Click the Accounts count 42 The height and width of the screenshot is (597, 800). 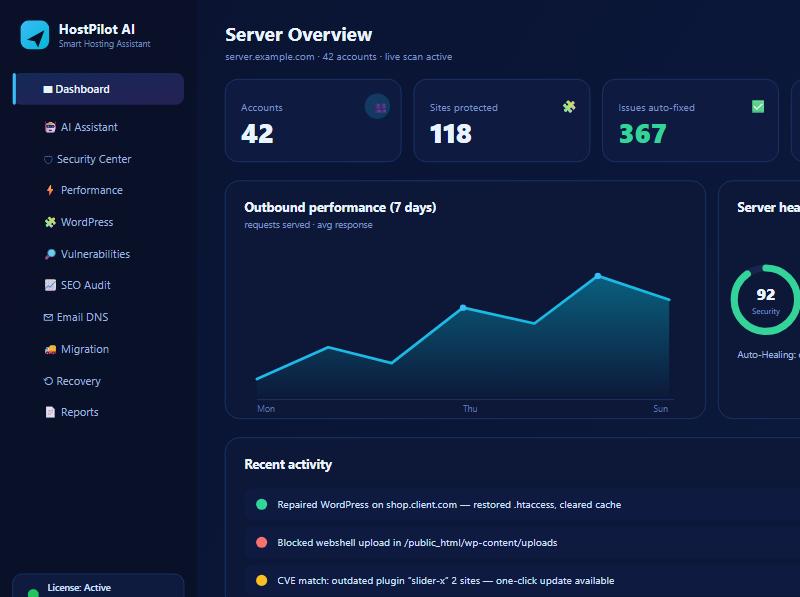tap(258, 134)
